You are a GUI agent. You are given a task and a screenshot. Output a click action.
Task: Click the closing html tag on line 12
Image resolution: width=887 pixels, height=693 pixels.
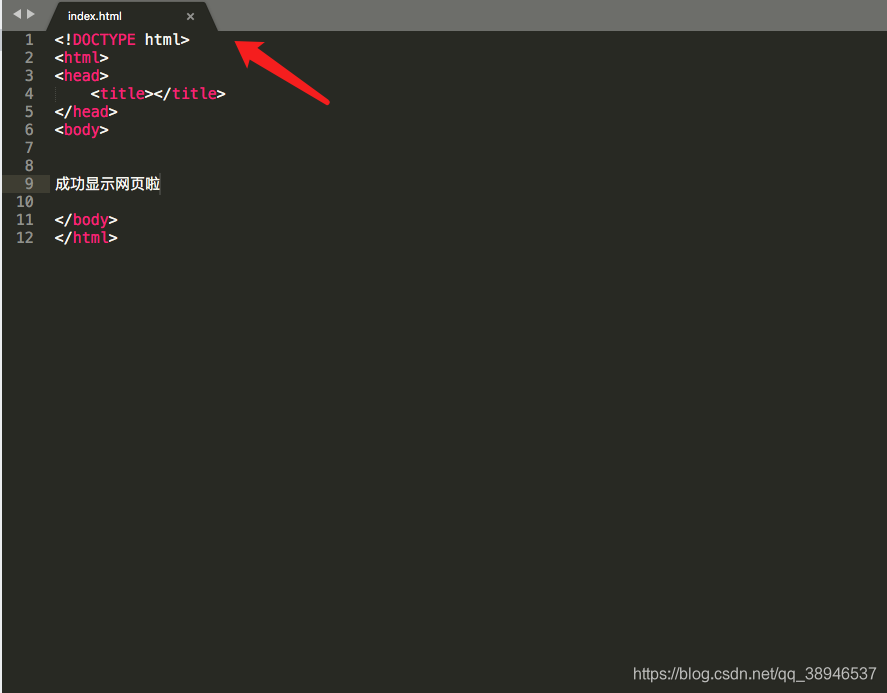(86, 238)
